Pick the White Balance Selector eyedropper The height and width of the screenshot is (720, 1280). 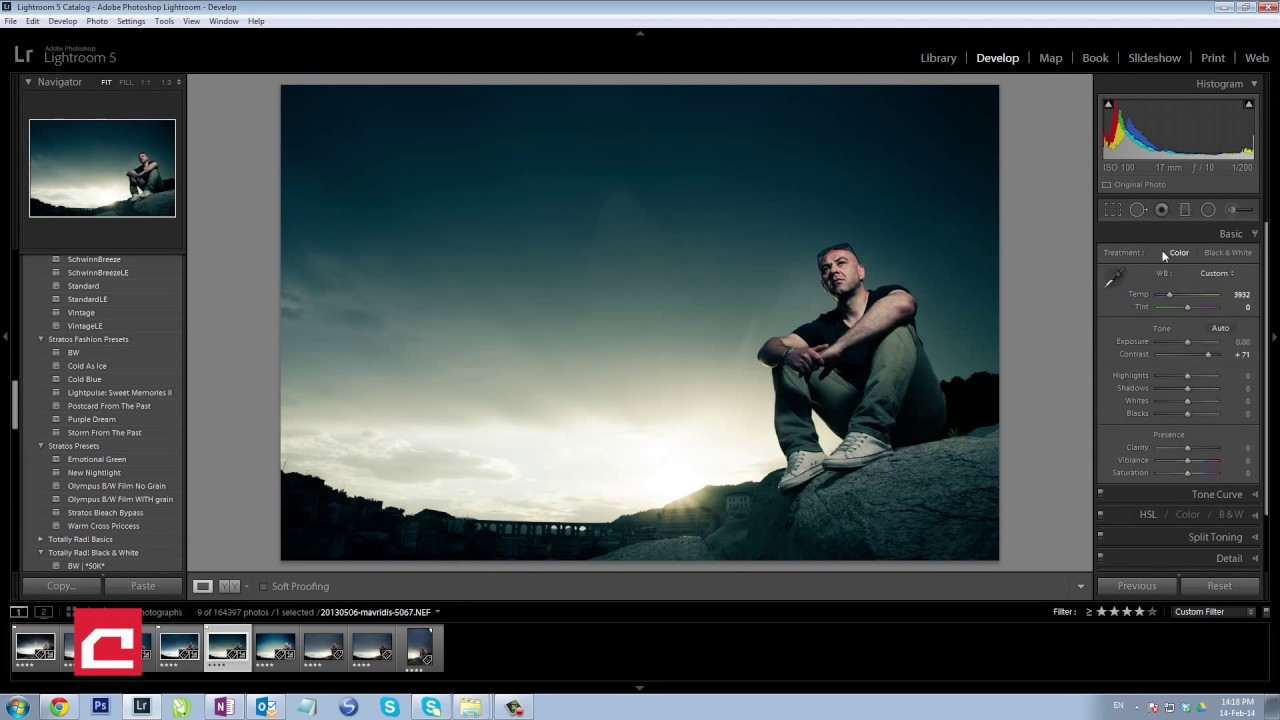click(1113, 280)
